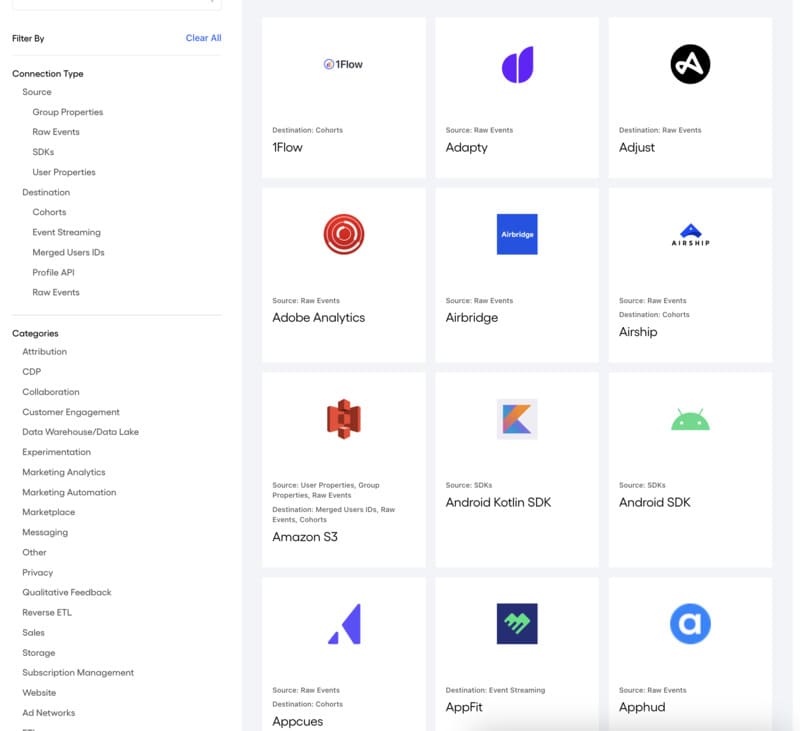Image resolution: width=800 pixels, height=731 pixels.
Task: Click the 1Flow logo icon
Action: [343, 64]
